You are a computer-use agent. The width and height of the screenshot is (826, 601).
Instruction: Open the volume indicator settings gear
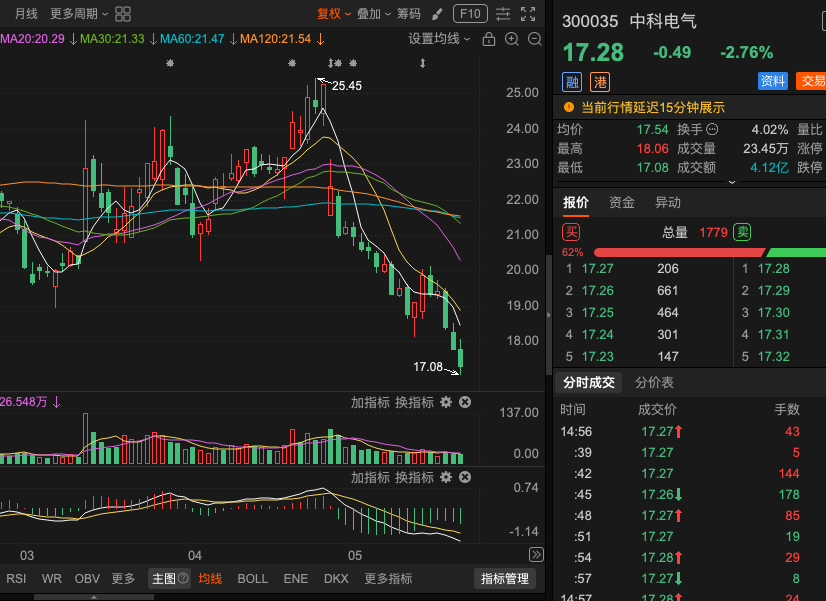pos(446,402)
